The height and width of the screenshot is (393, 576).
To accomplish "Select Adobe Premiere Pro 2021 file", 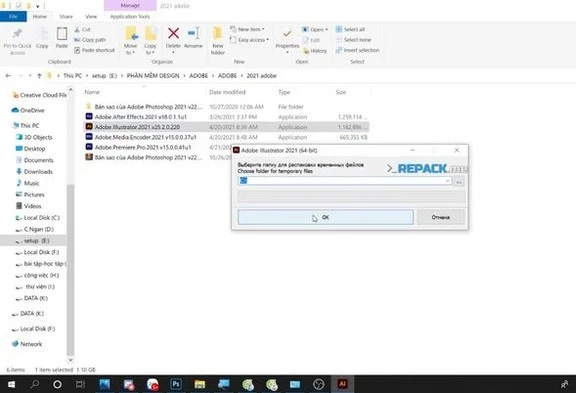I will point(158,147).
